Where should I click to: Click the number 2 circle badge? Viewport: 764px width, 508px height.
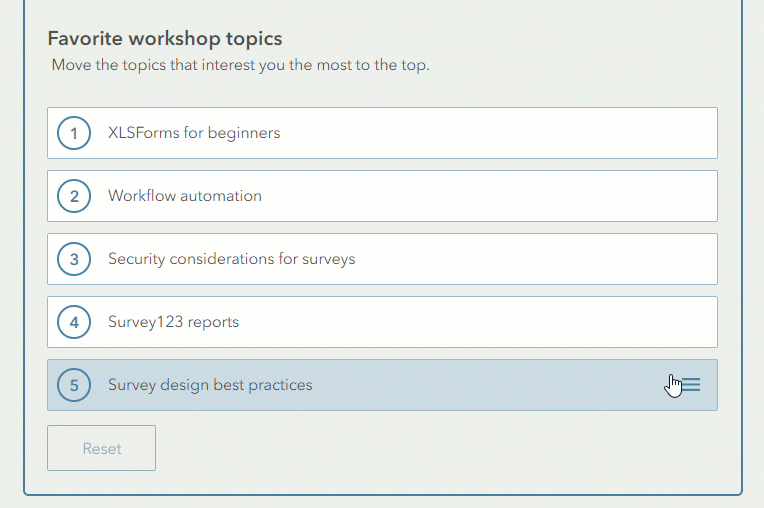point(74,196)
